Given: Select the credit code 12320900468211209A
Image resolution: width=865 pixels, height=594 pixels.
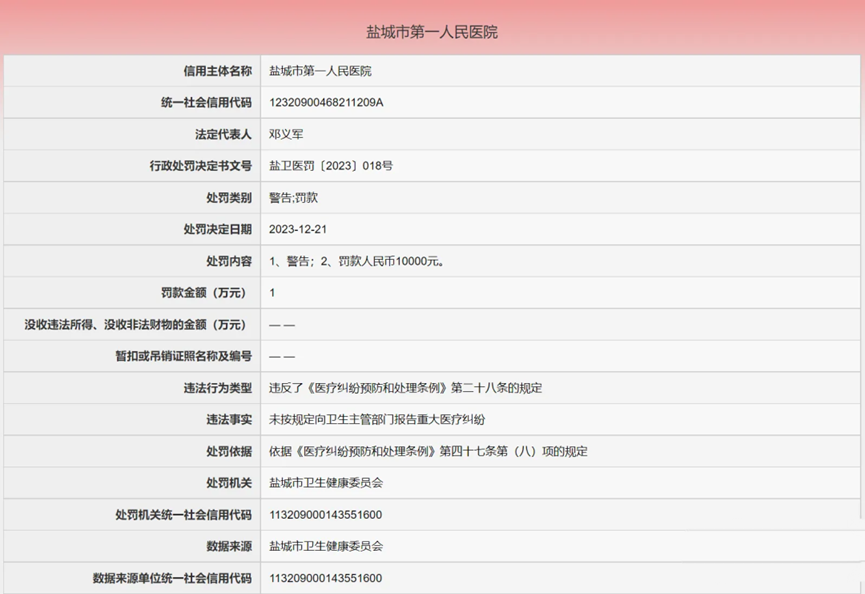Looking at the screenshot, I should (x=326, y=103).
